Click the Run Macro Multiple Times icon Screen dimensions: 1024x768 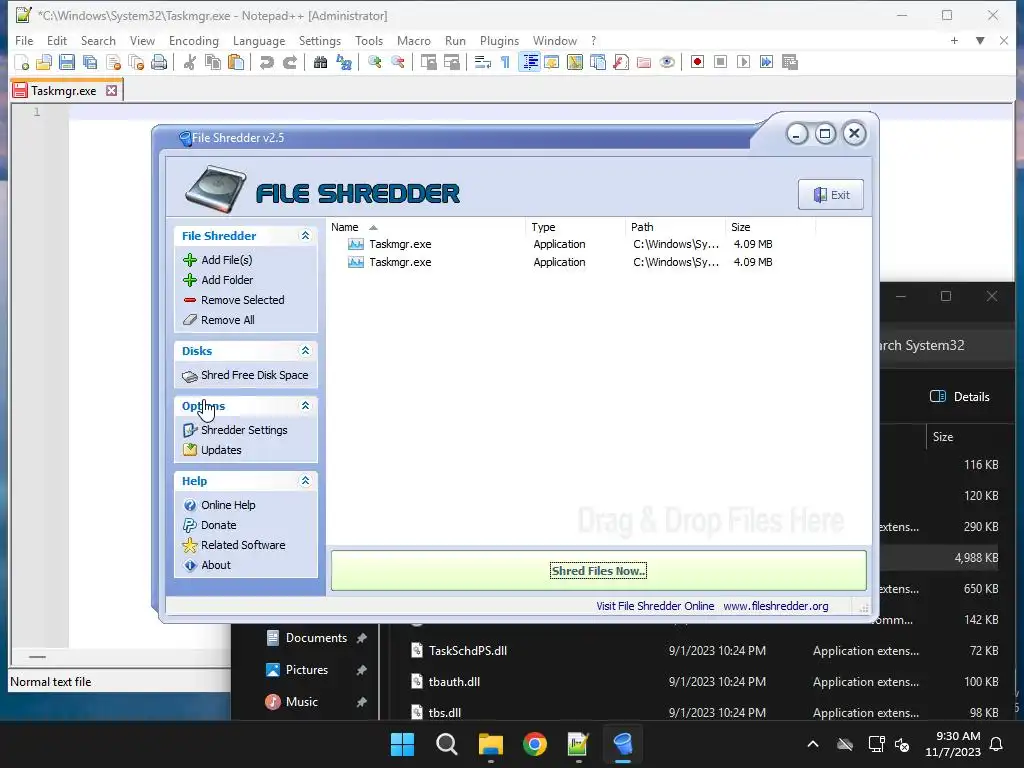pyautogui.click(x=767, y=62)
